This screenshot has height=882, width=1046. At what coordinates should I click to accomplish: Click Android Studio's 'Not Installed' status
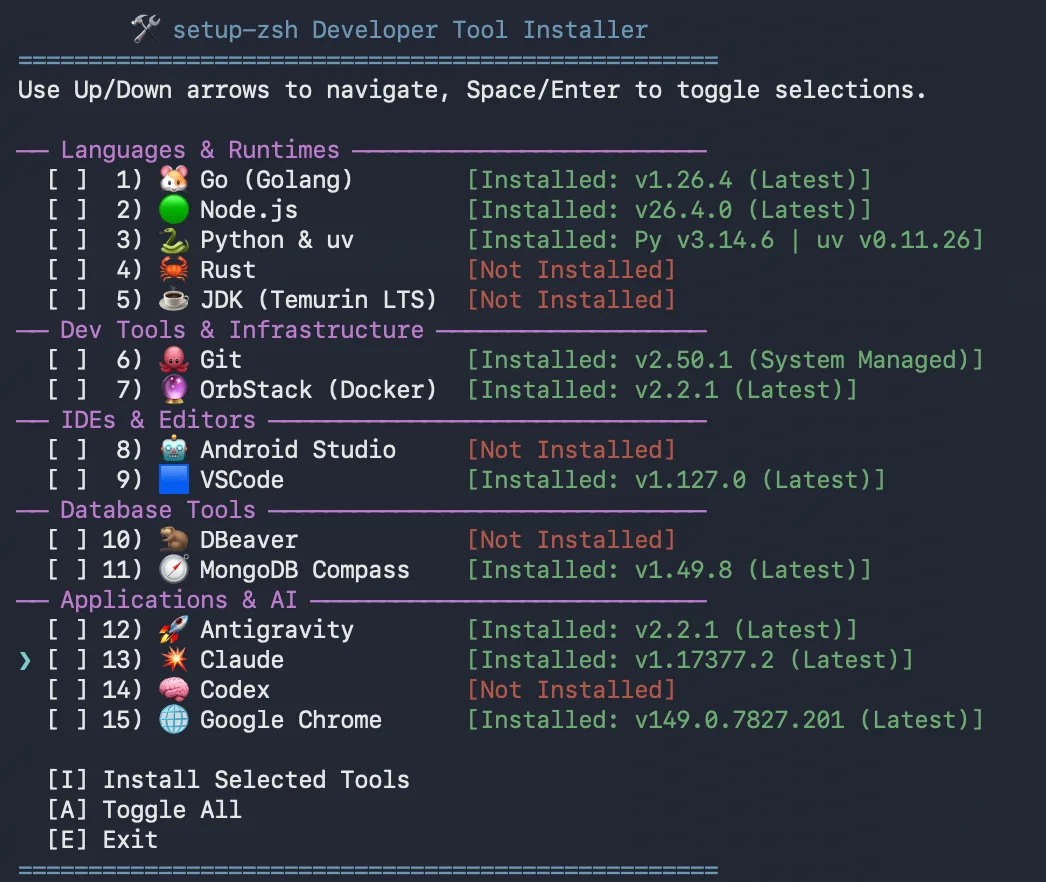(572, 450)
